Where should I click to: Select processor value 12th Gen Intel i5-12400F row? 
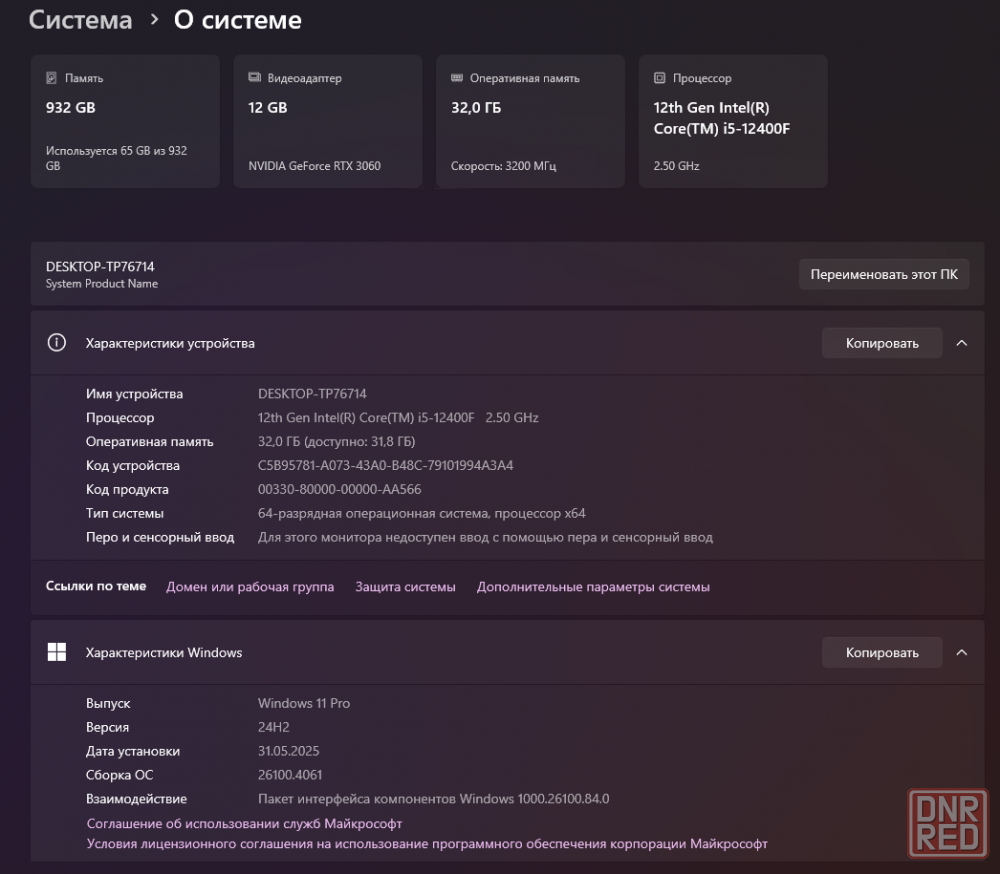[x=398, y=418]
